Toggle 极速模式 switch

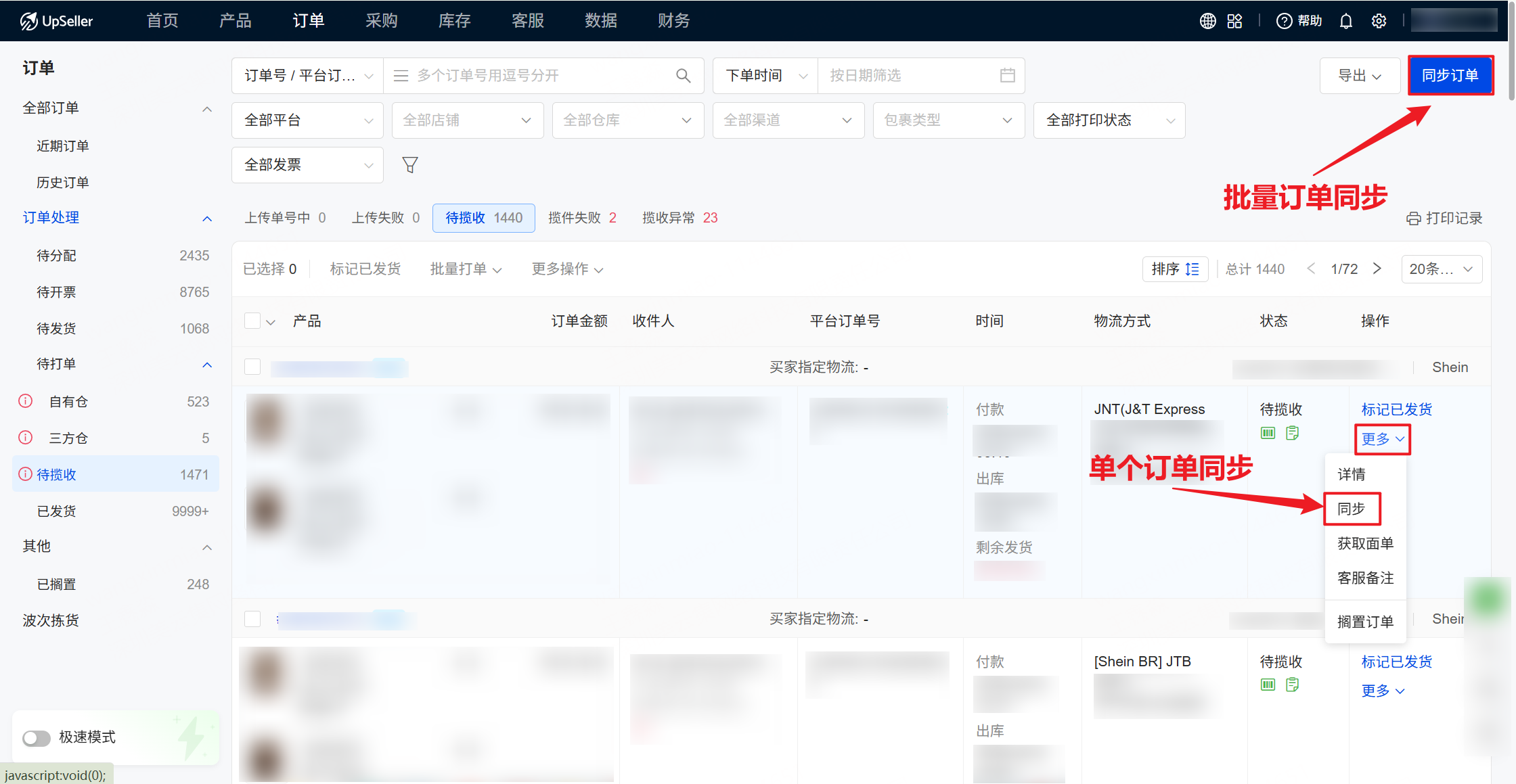[37, 738]
